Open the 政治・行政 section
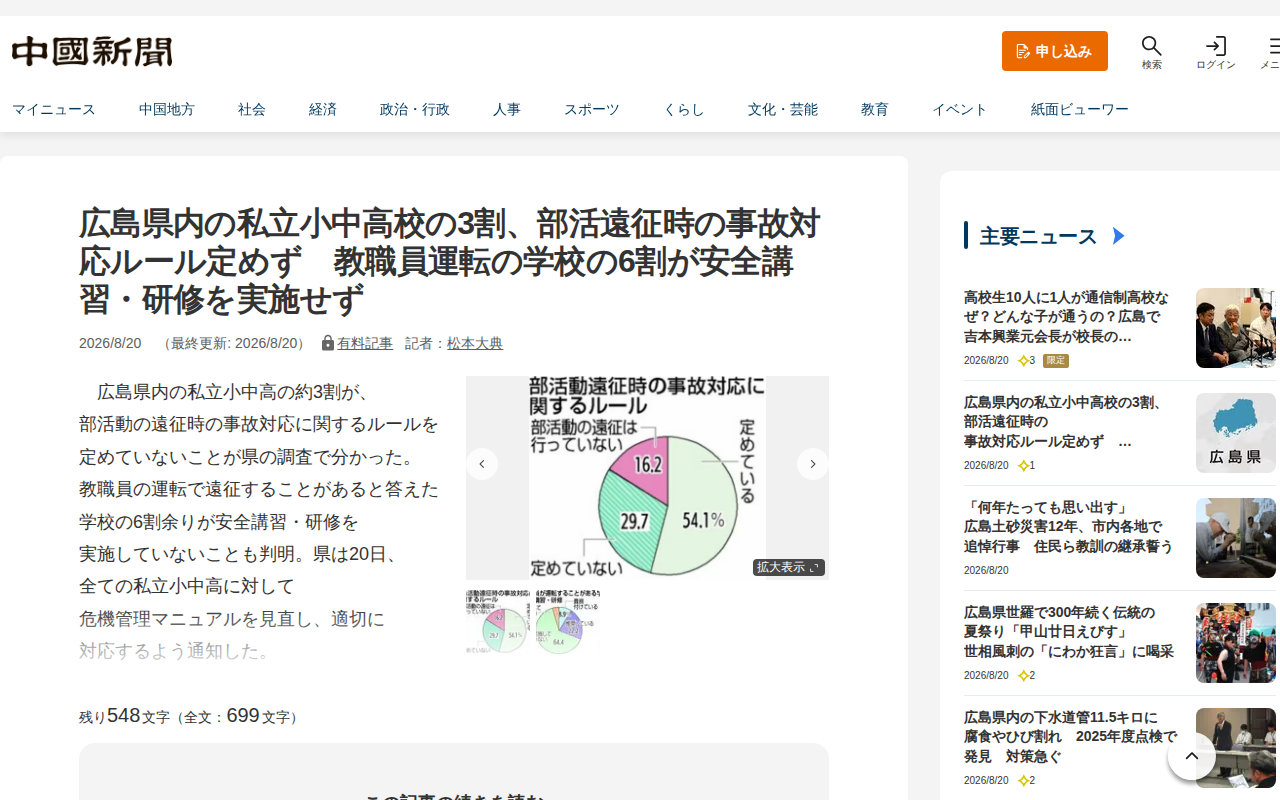1280x800 pixels. coord(415,109)
